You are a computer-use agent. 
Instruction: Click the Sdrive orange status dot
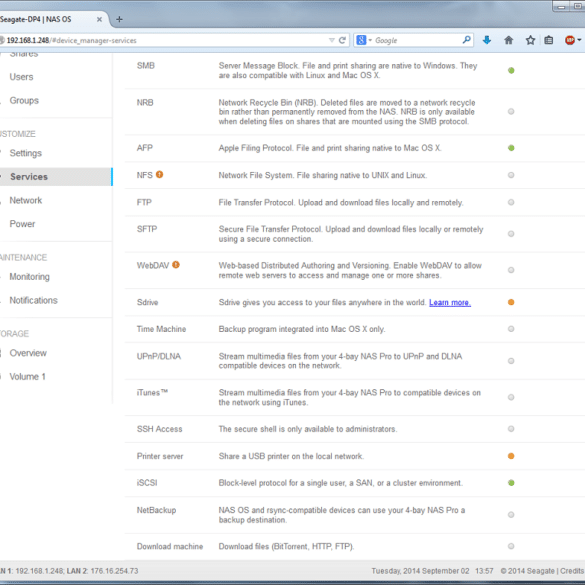click(511, 302)
